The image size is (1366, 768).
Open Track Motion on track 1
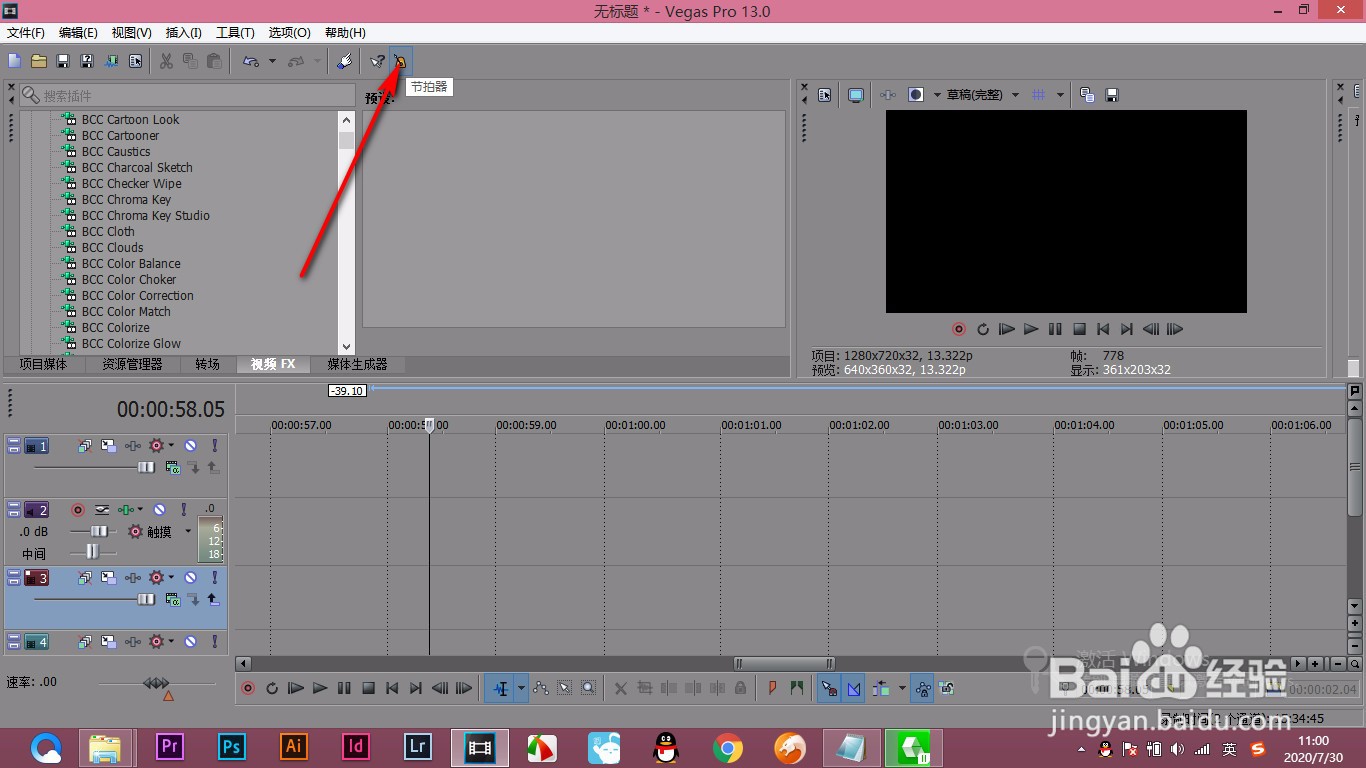(x=109, y=445)
